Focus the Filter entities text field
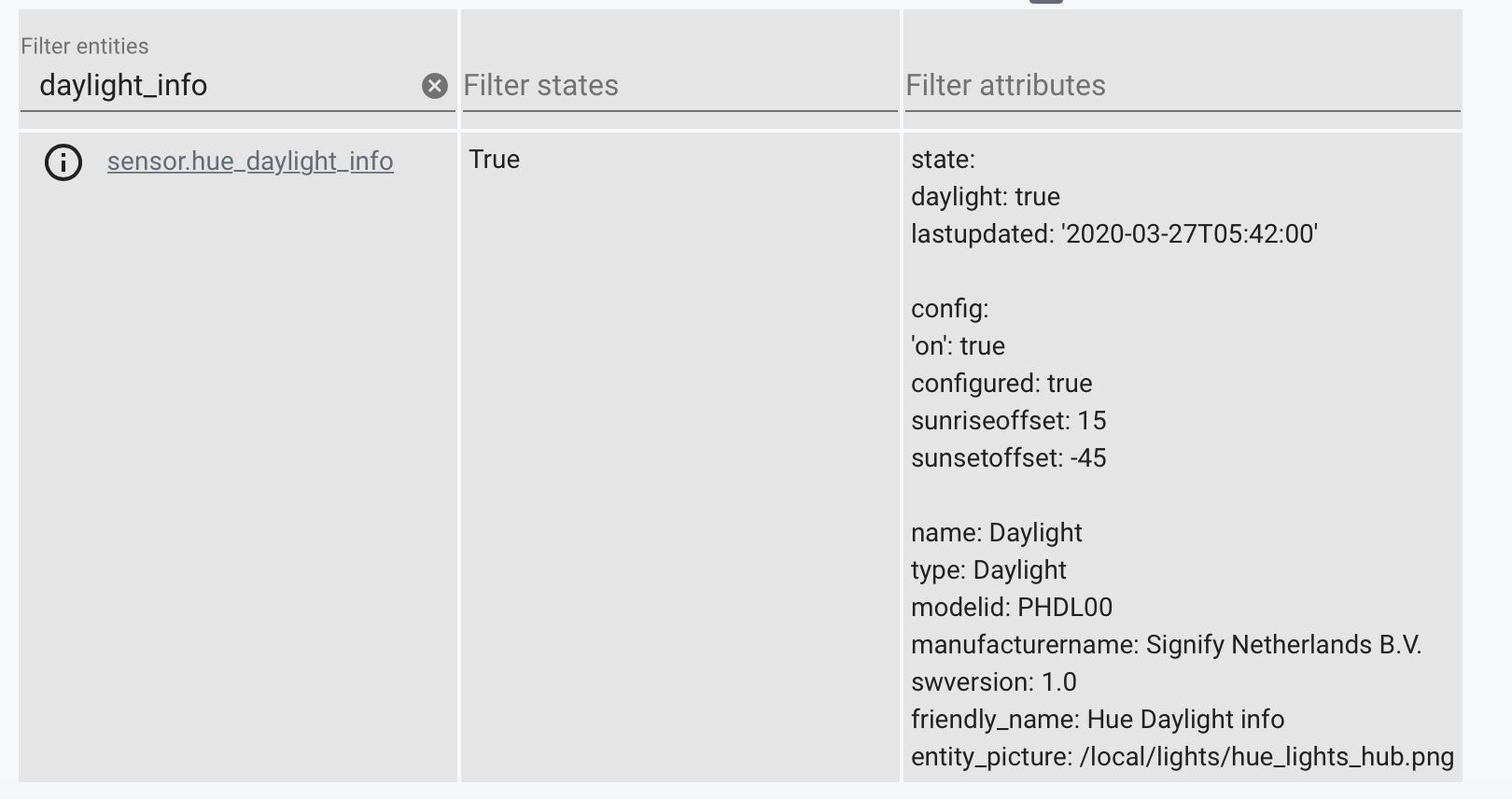The width and height of the screenshot is (1512, 799). (x=224, y=86)
